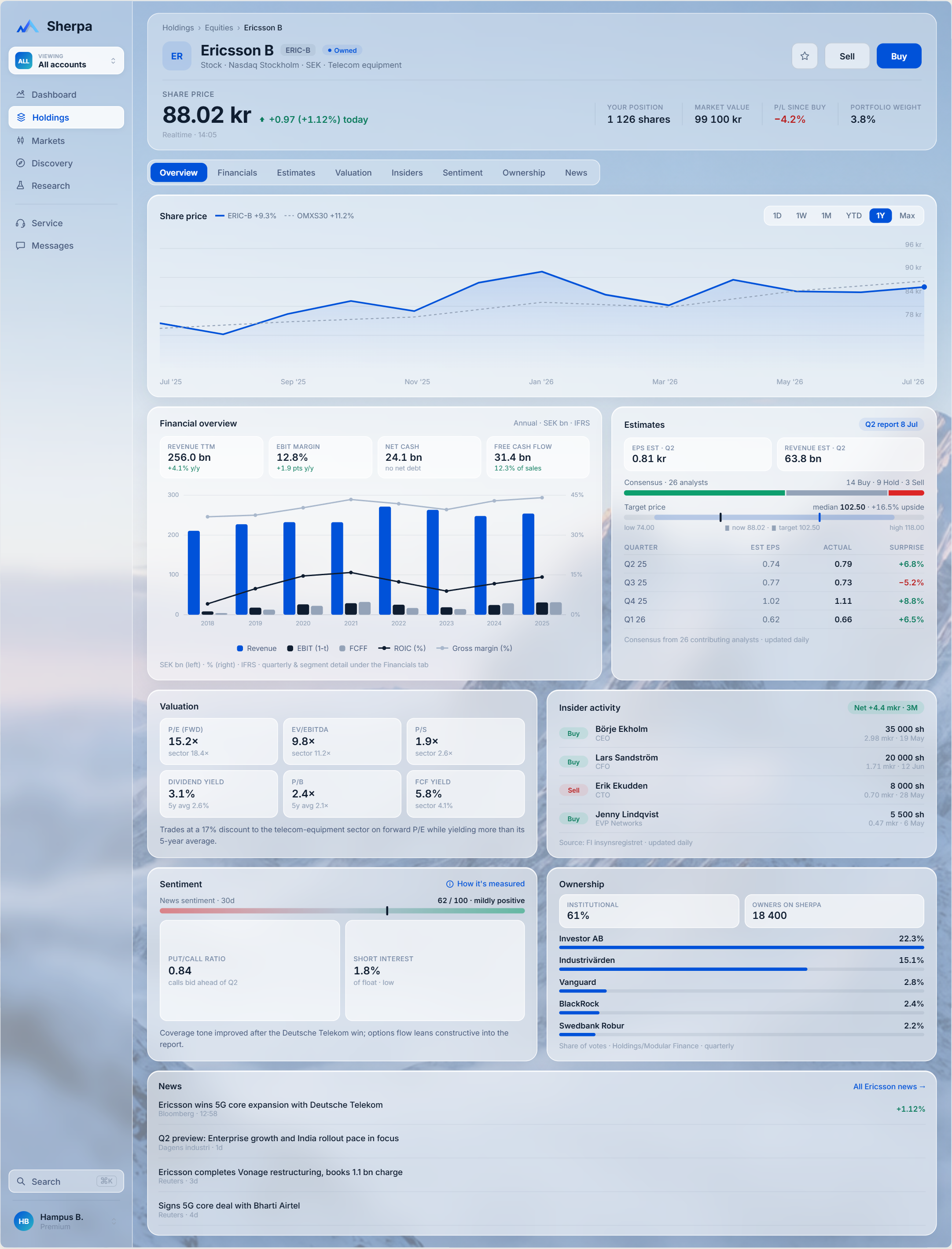This screenshot has width=952, height=1249.
Task: Set chart range to YTD
Action: click(853, 216)
